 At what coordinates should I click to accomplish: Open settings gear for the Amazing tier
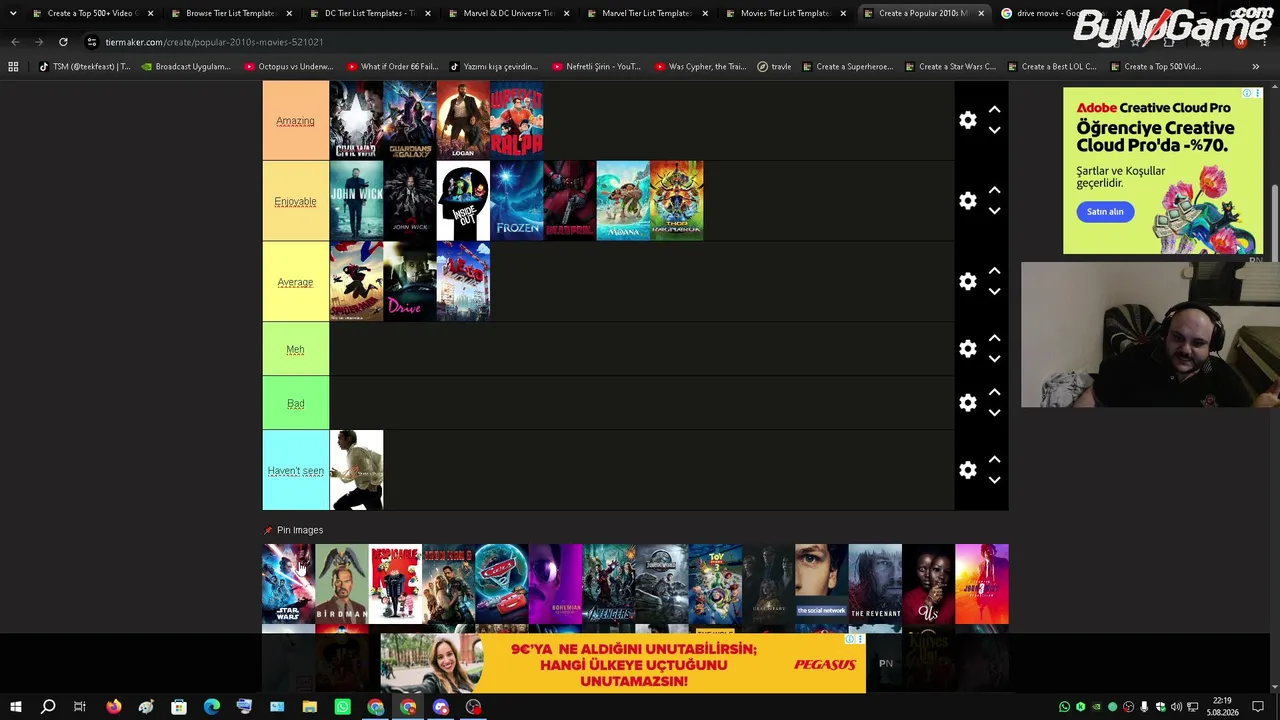point(968,120)
